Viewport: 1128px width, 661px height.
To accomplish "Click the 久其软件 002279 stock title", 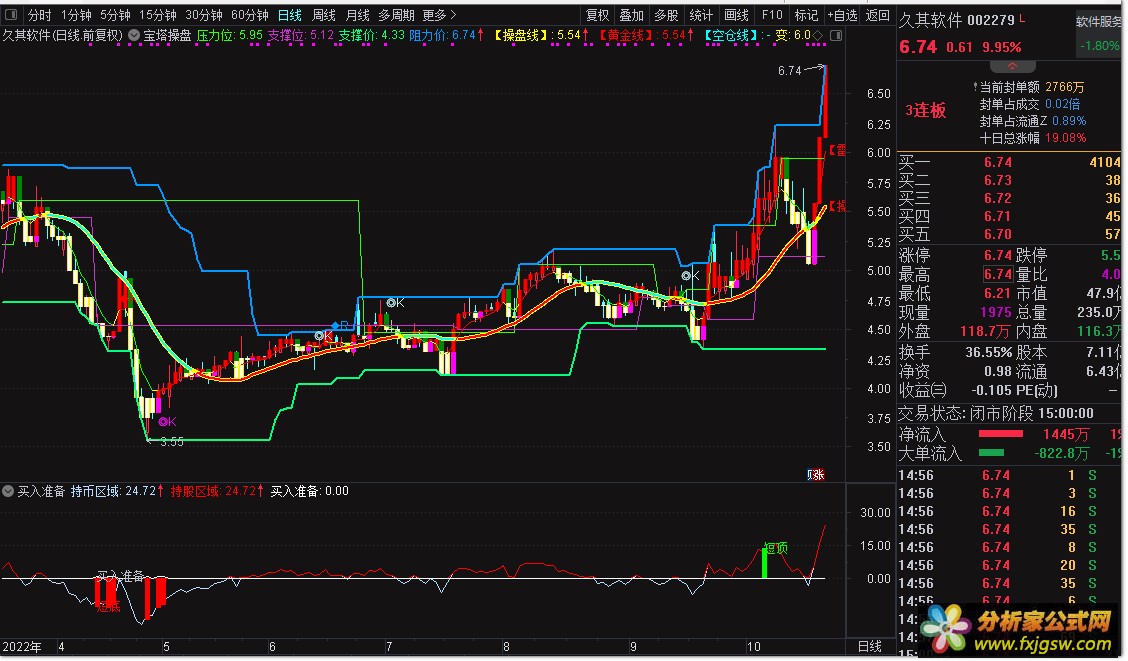I will [956, 20].
